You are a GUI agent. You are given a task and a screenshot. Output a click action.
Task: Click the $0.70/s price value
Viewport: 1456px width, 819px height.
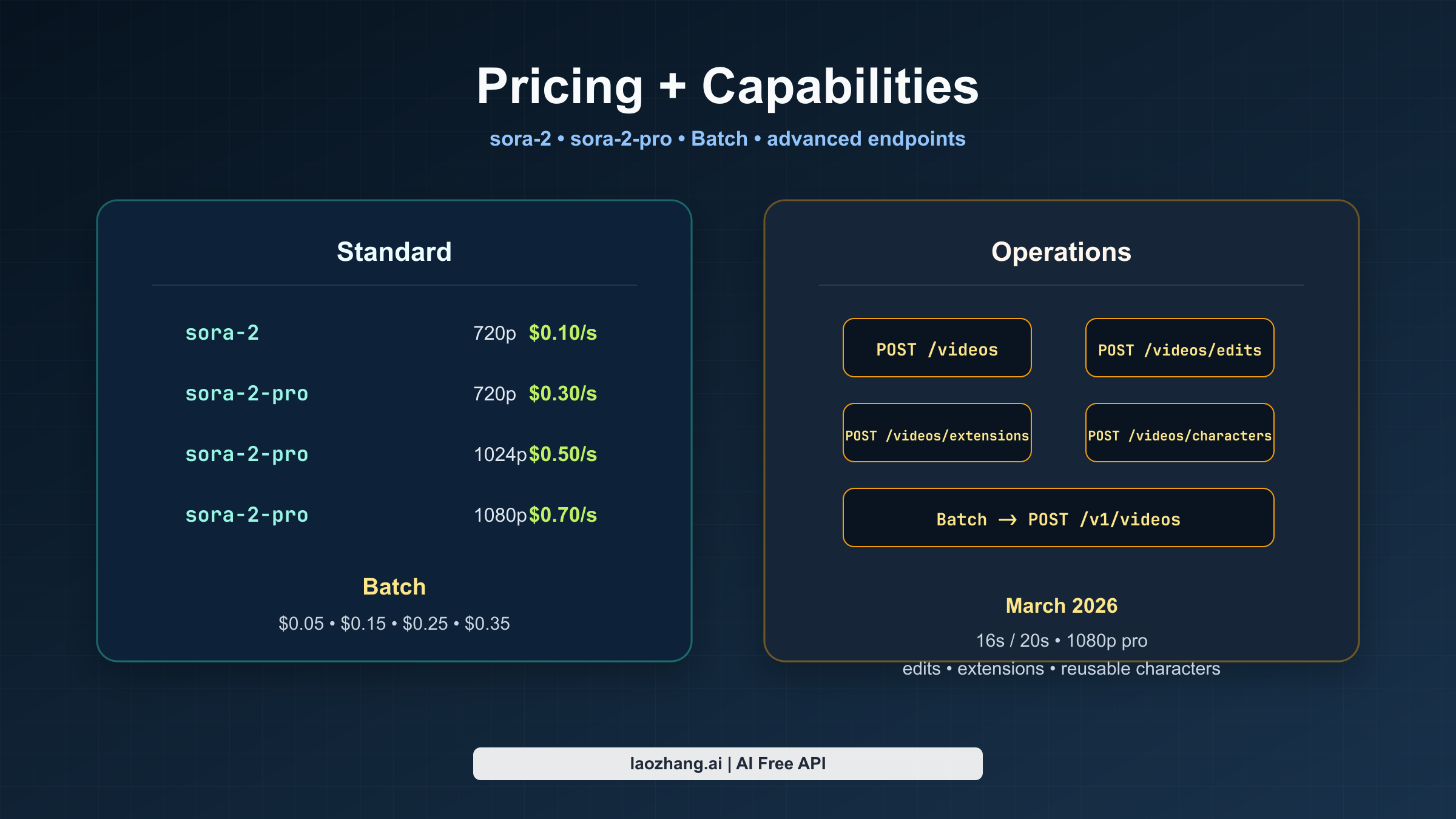click(562, 515)
